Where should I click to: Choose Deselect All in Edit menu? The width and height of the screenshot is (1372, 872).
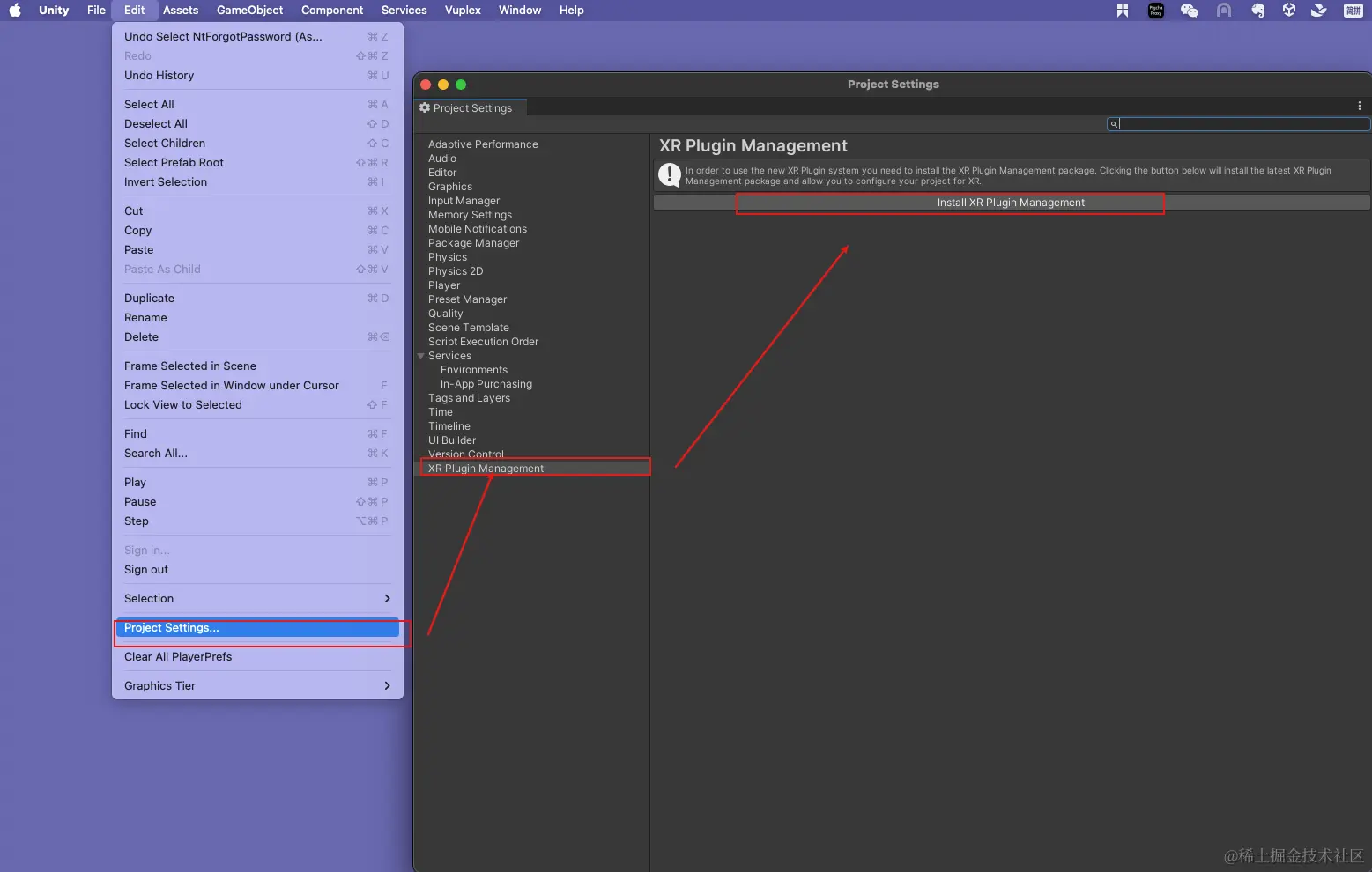click(x=257, y=124)
